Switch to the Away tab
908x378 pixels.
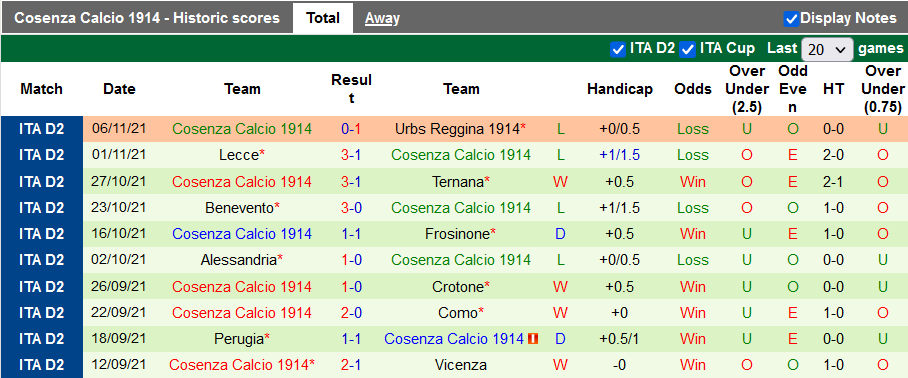tap(382, 19)
